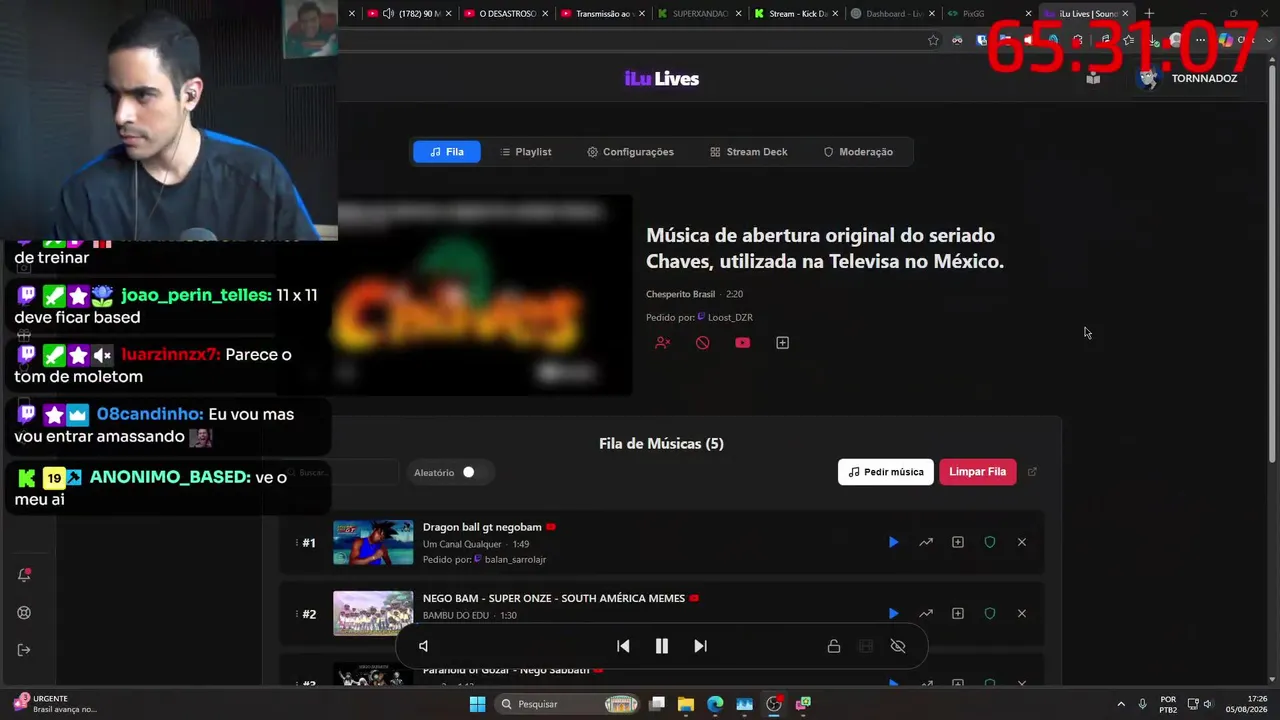
Task: Open the Fila tab
Action: 447,152
